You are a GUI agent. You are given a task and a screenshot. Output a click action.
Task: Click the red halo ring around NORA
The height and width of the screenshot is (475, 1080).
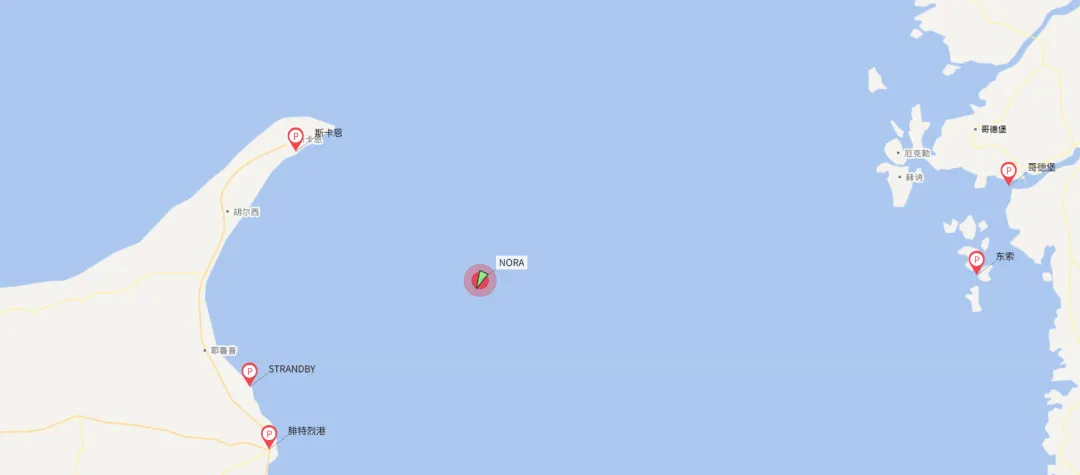[480, 280]
